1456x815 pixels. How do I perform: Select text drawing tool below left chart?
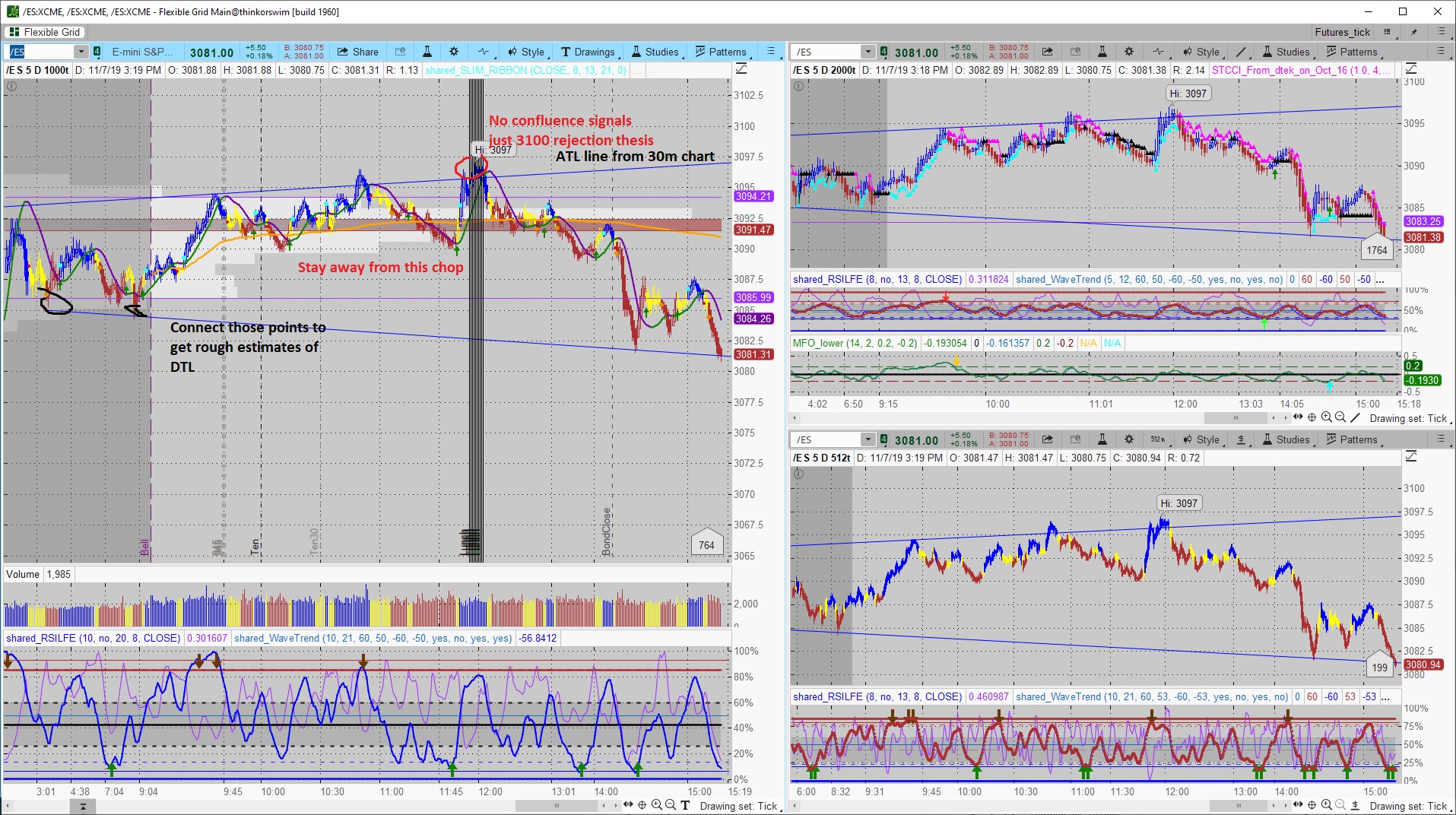click(685, 805)
